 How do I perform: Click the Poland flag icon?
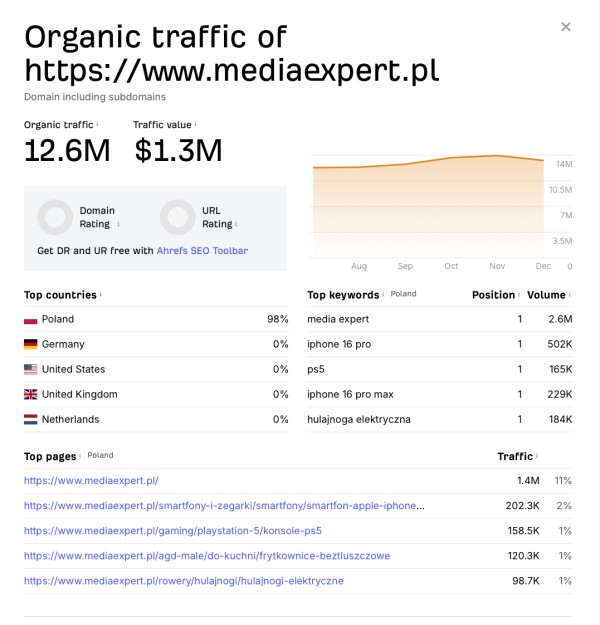(31, 320)
